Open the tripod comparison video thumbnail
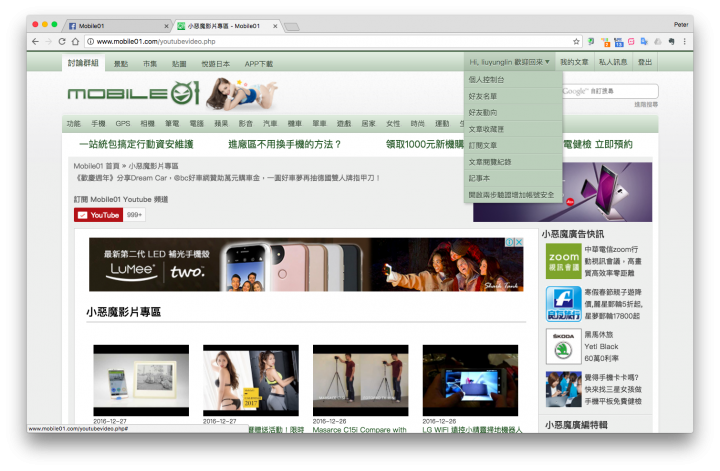Viewport: 720px width, 471px height. [360, 381]
